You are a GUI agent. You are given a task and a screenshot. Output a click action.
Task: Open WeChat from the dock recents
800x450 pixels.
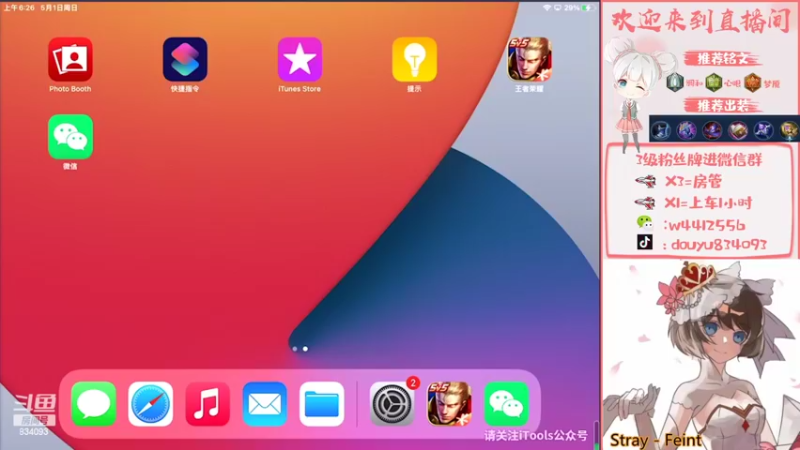pos(506,404)
